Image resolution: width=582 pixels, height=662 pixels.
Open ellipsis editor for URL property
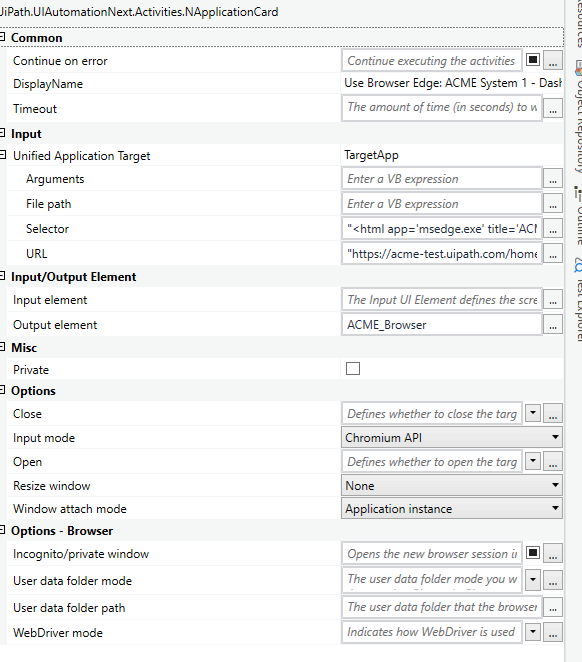pos(553,254)
